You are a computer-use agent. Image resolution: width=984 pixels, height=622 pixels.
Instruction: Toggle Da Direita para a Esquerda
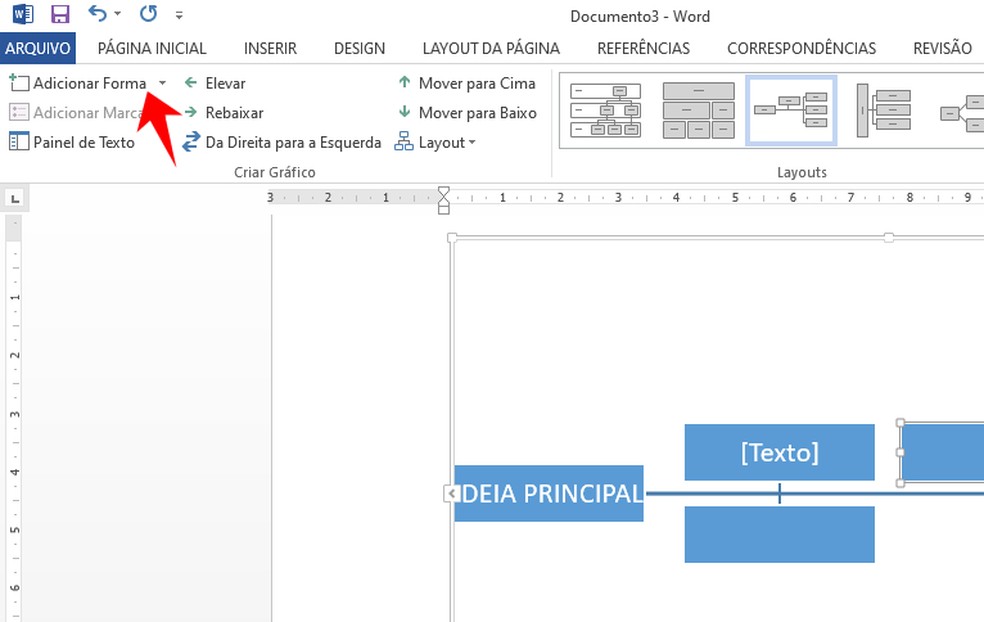click(x=281, y=142)
